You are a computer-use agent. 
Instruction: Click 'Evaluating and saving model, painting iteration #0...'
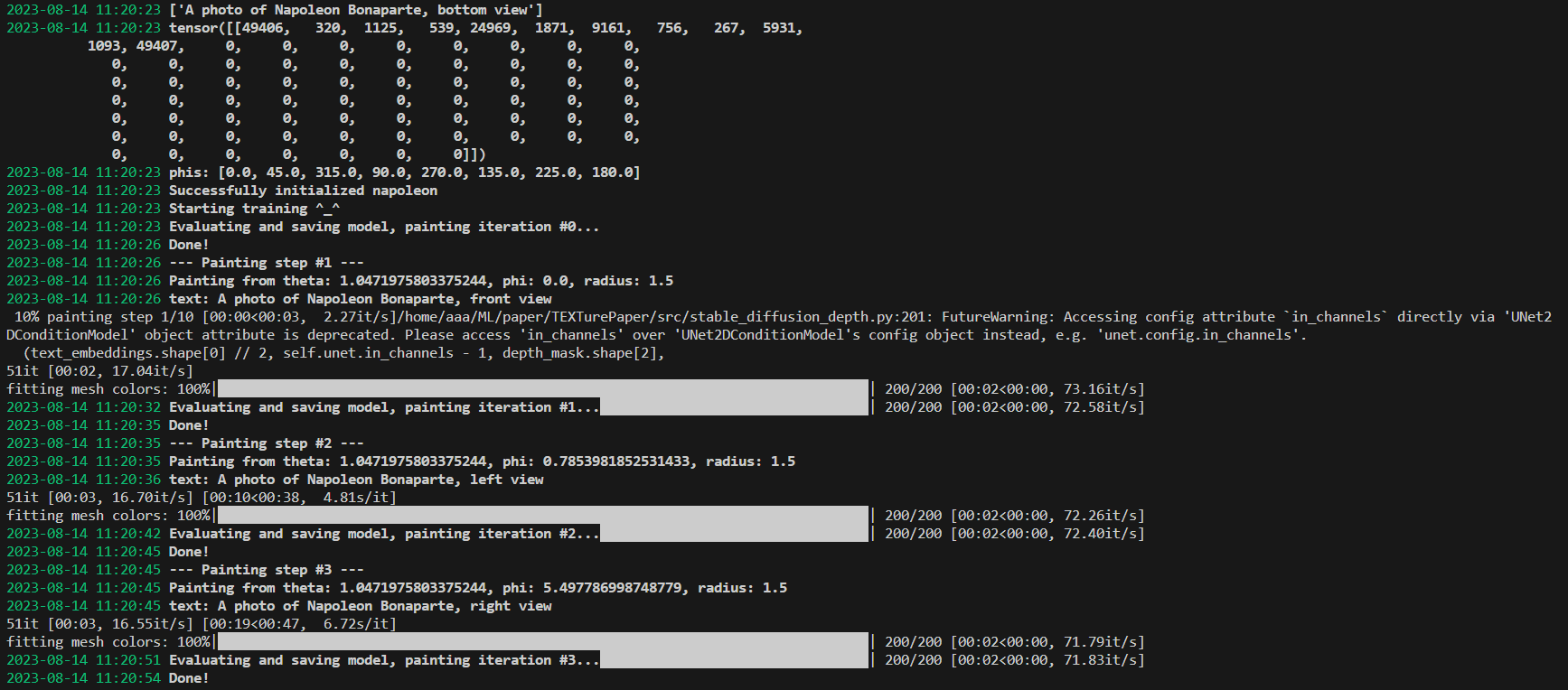point(384,227)
